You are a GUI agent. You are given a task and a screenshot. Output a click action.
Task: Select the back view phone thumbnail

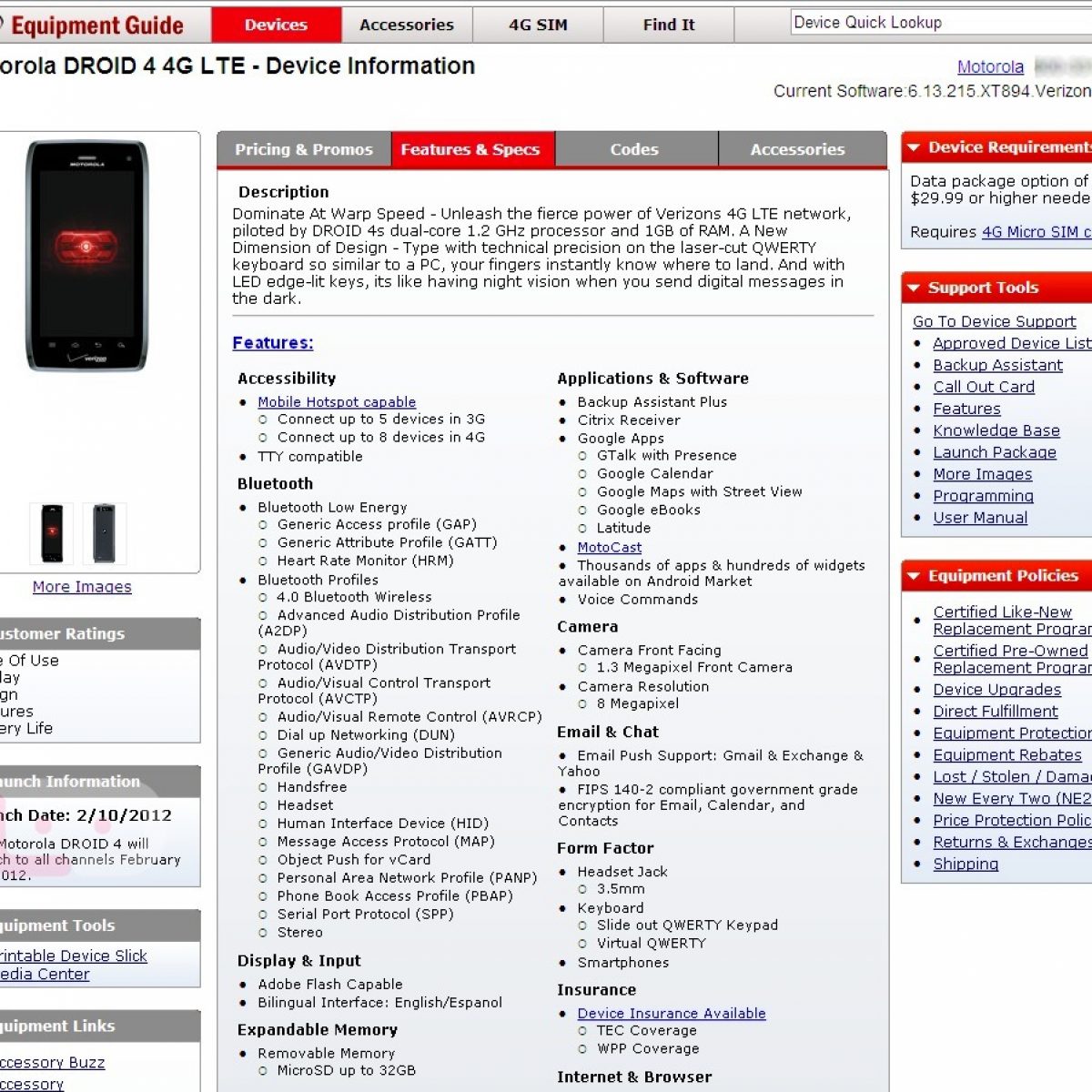(x=104, y=533)
